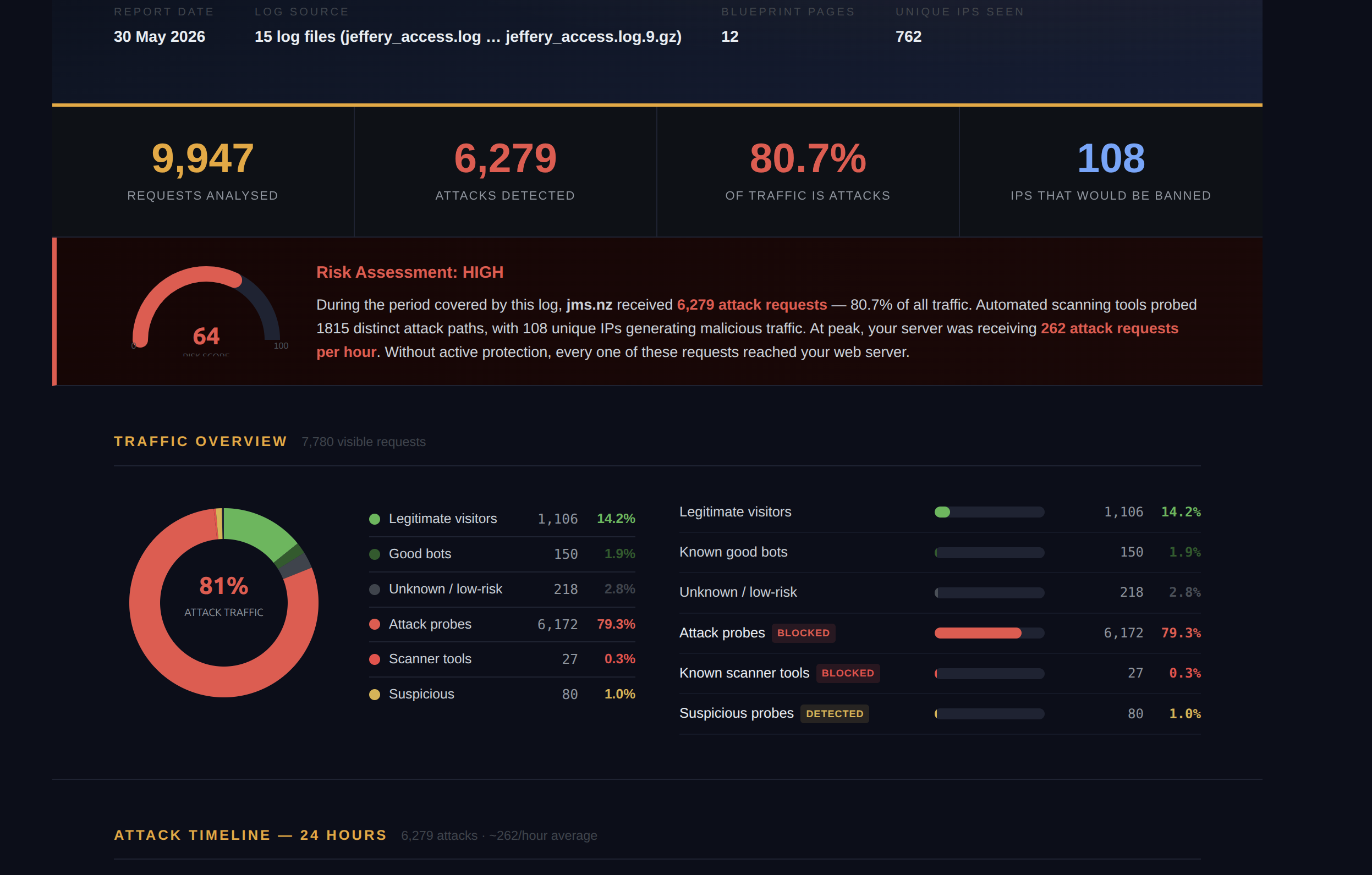Screen dimensions: 1372x875
Task: Click the jms.nz domain name in the summary
Action: tap(589, 305)
